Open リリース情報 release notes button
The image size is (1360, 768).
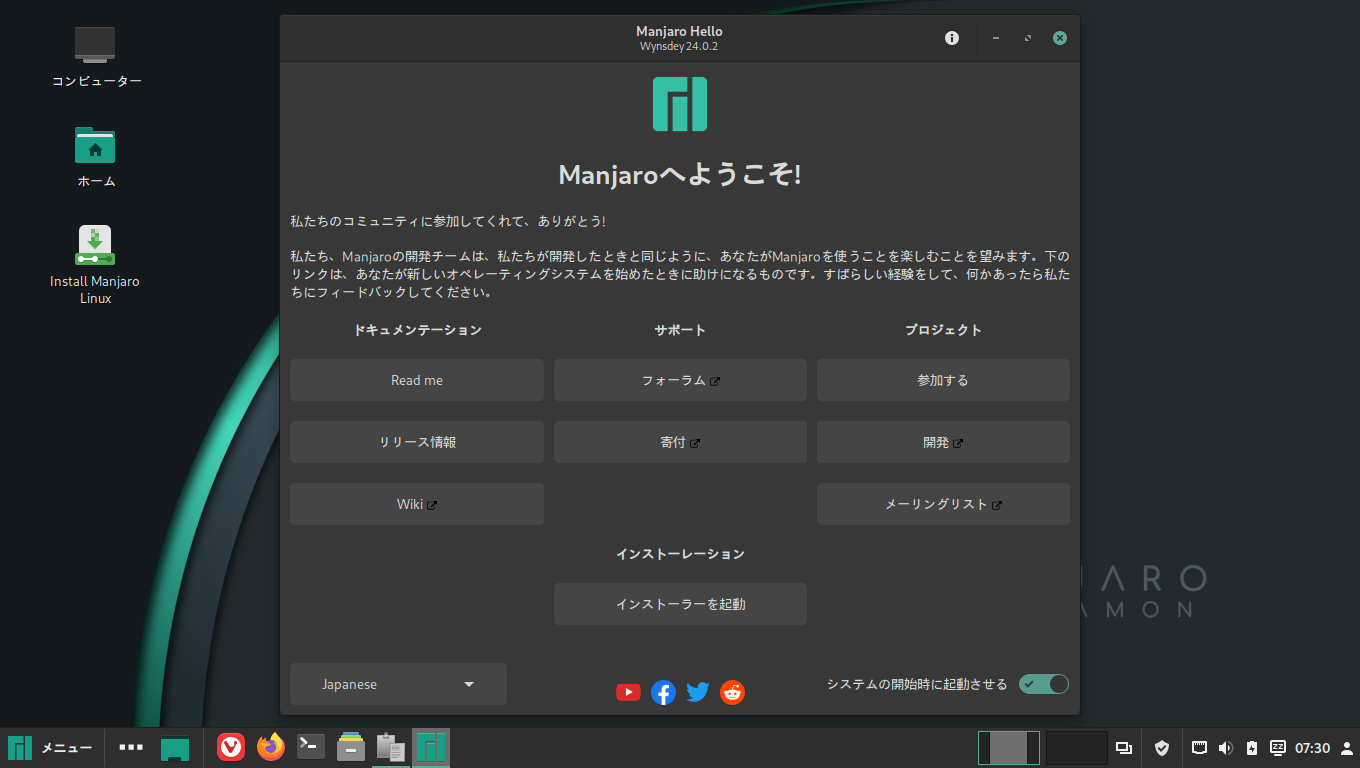click(417, 442)
